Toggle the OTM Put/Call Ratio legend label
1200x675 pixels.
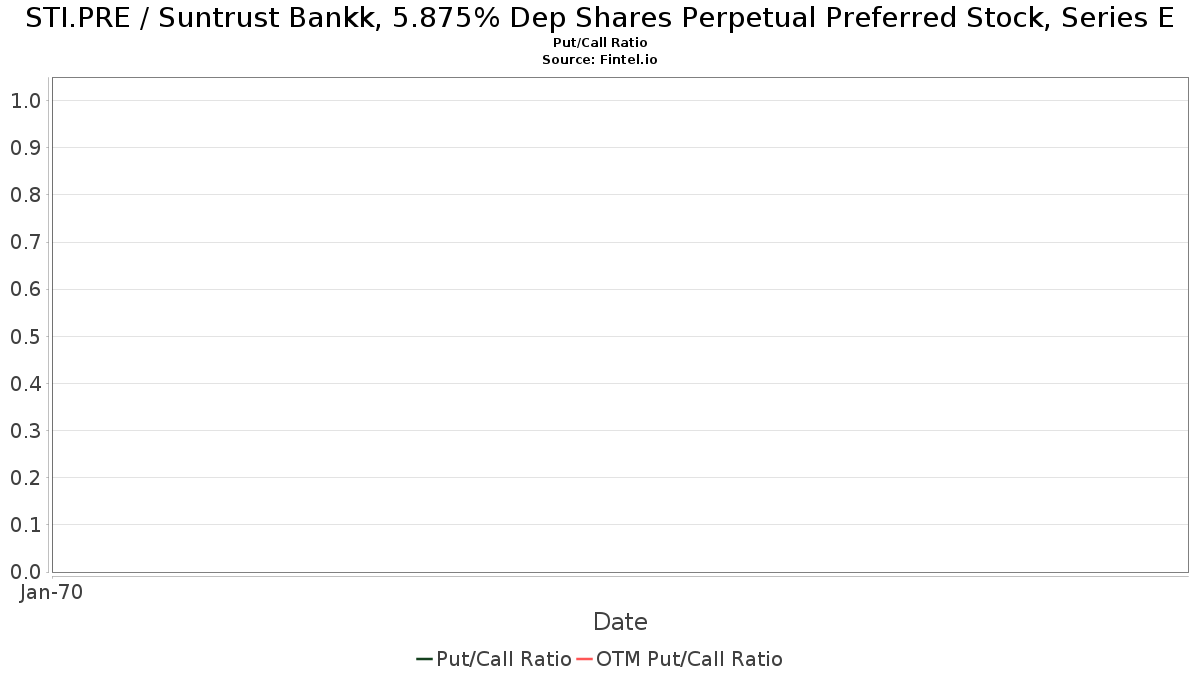[689, 659]
